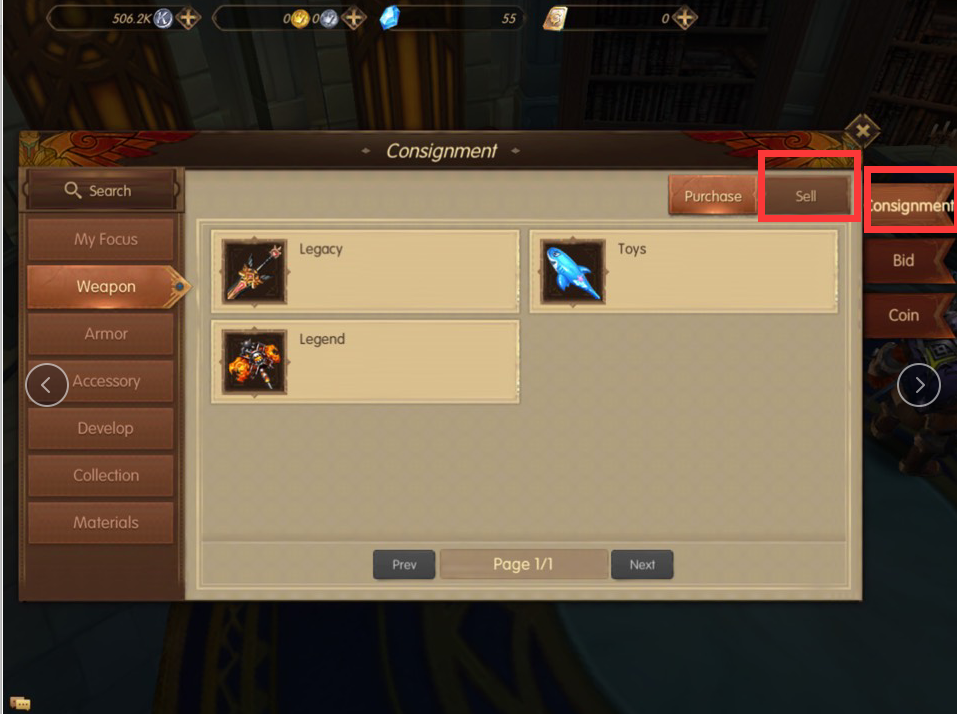Click the Search field
957x714 pixels.
(x=101, y=190)
